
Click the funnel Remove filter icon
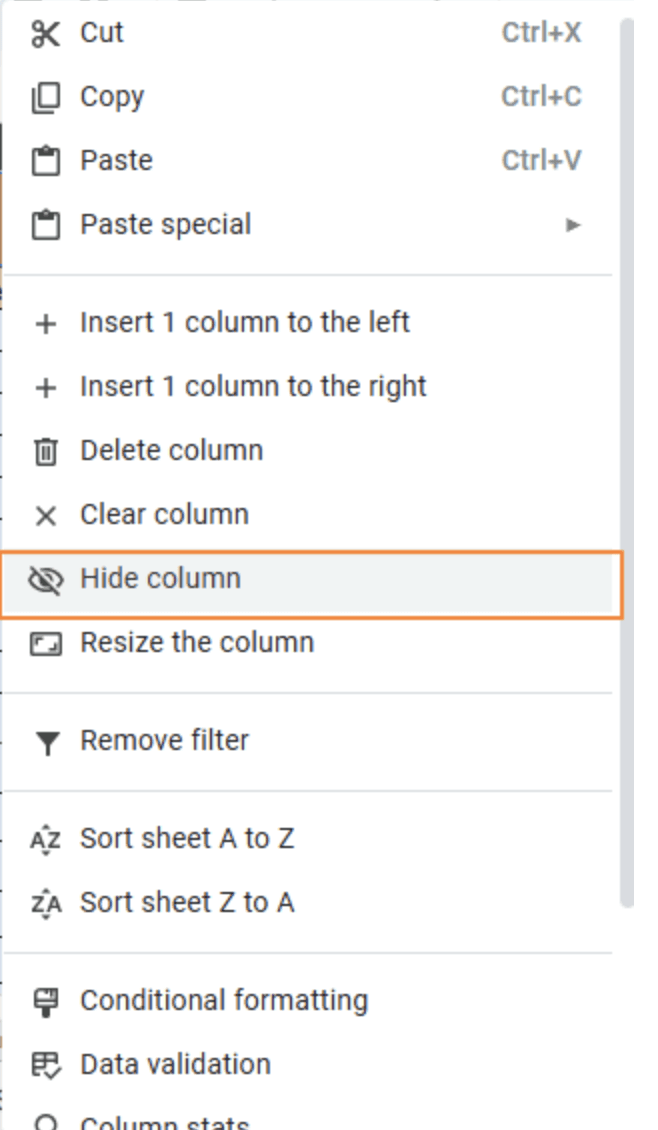(46, 743)
